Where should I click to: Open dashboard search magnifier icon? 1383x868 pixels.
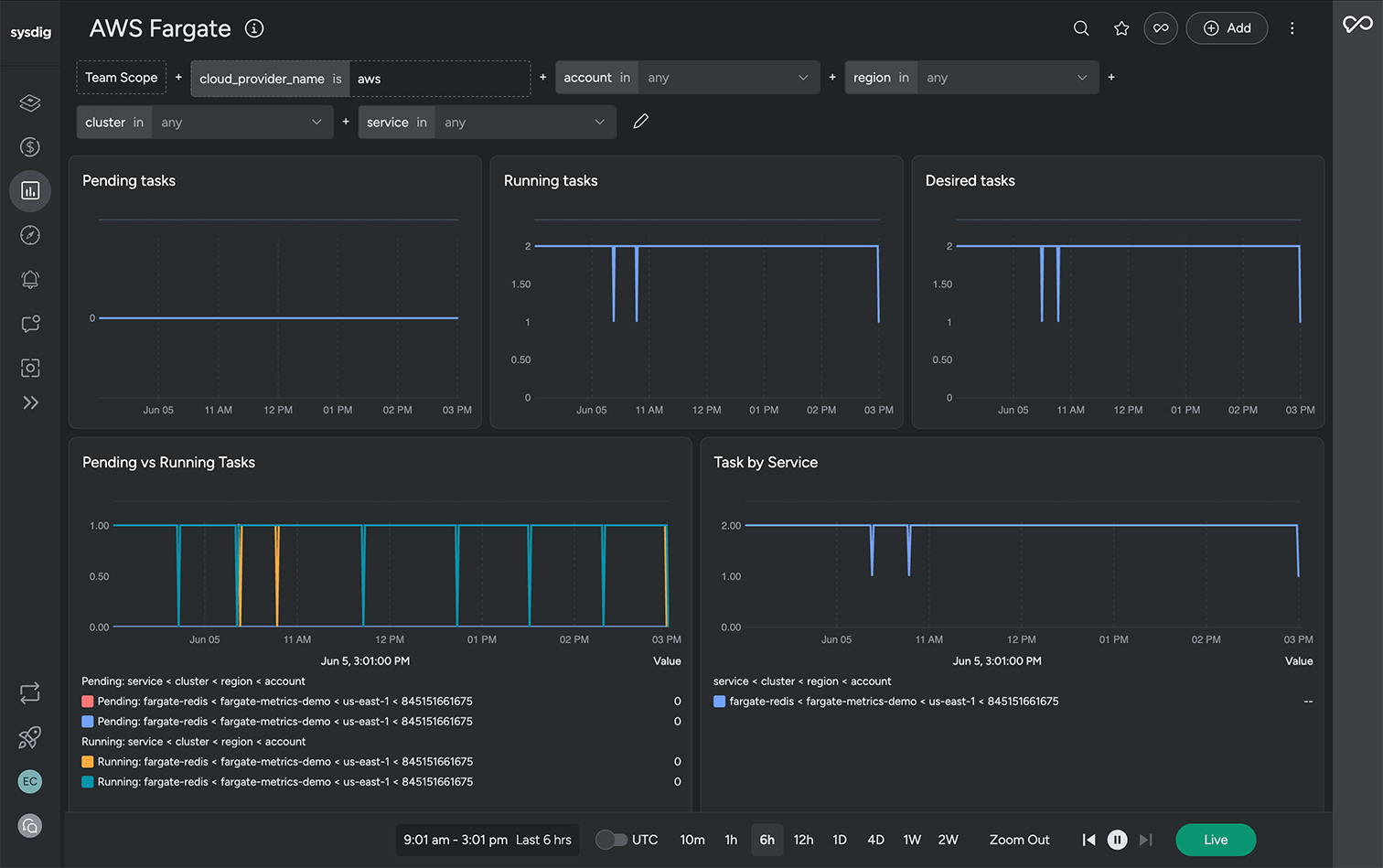point(1081,28)
